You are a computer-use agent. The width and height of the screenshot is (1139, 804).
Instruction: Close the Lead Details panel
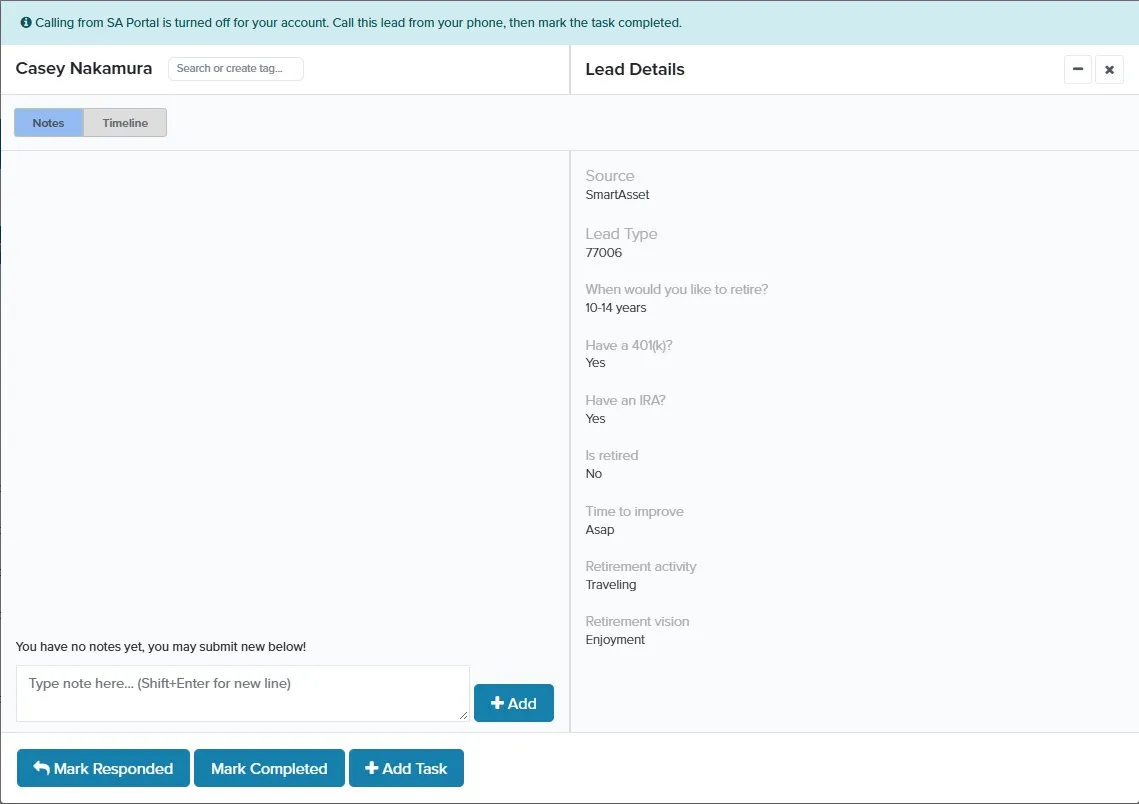1109,70
